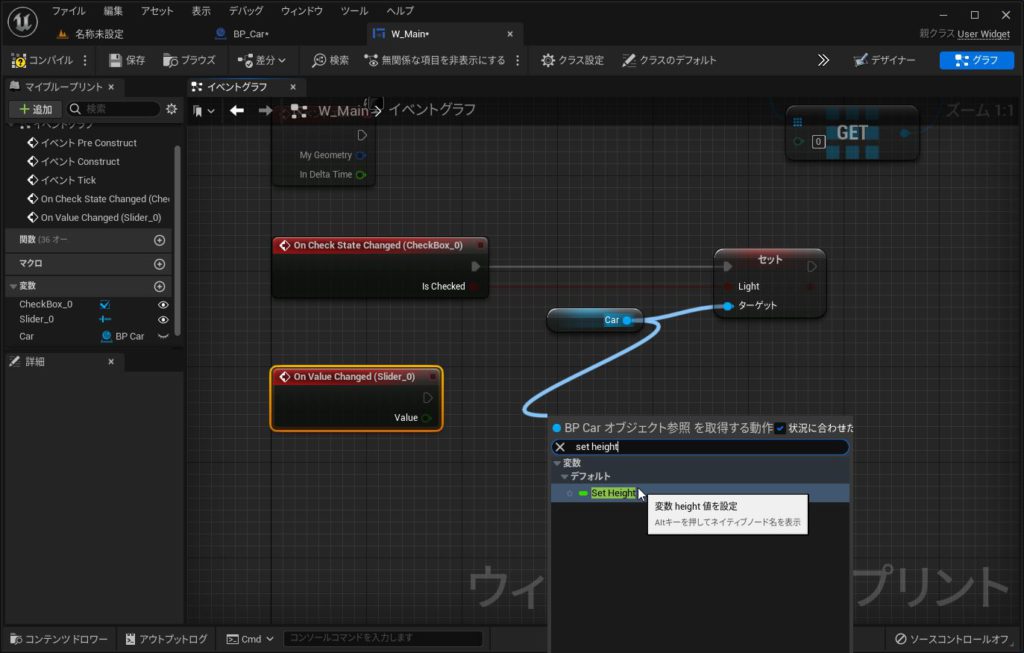1024x653 pixels.
Task: Click the Car variable node
Action: [x=594, y=320]
